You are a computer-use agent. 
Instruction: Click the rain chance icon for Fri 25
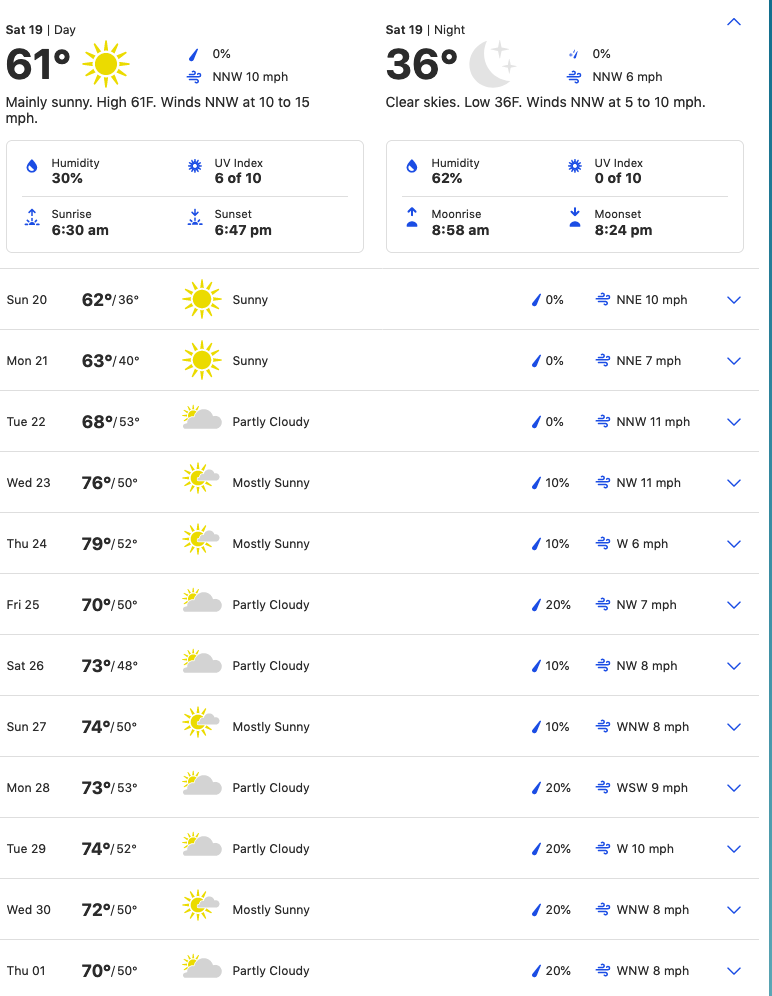(536, 605)
